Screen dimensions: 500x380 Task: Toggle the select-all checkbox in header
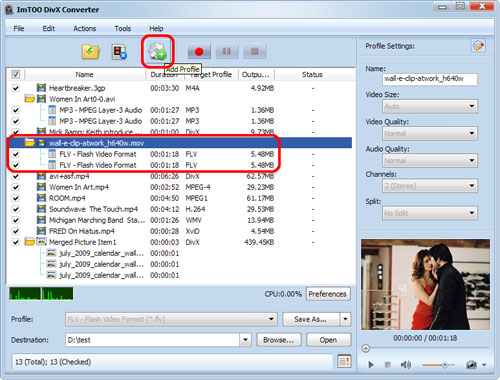click(16, 74)
